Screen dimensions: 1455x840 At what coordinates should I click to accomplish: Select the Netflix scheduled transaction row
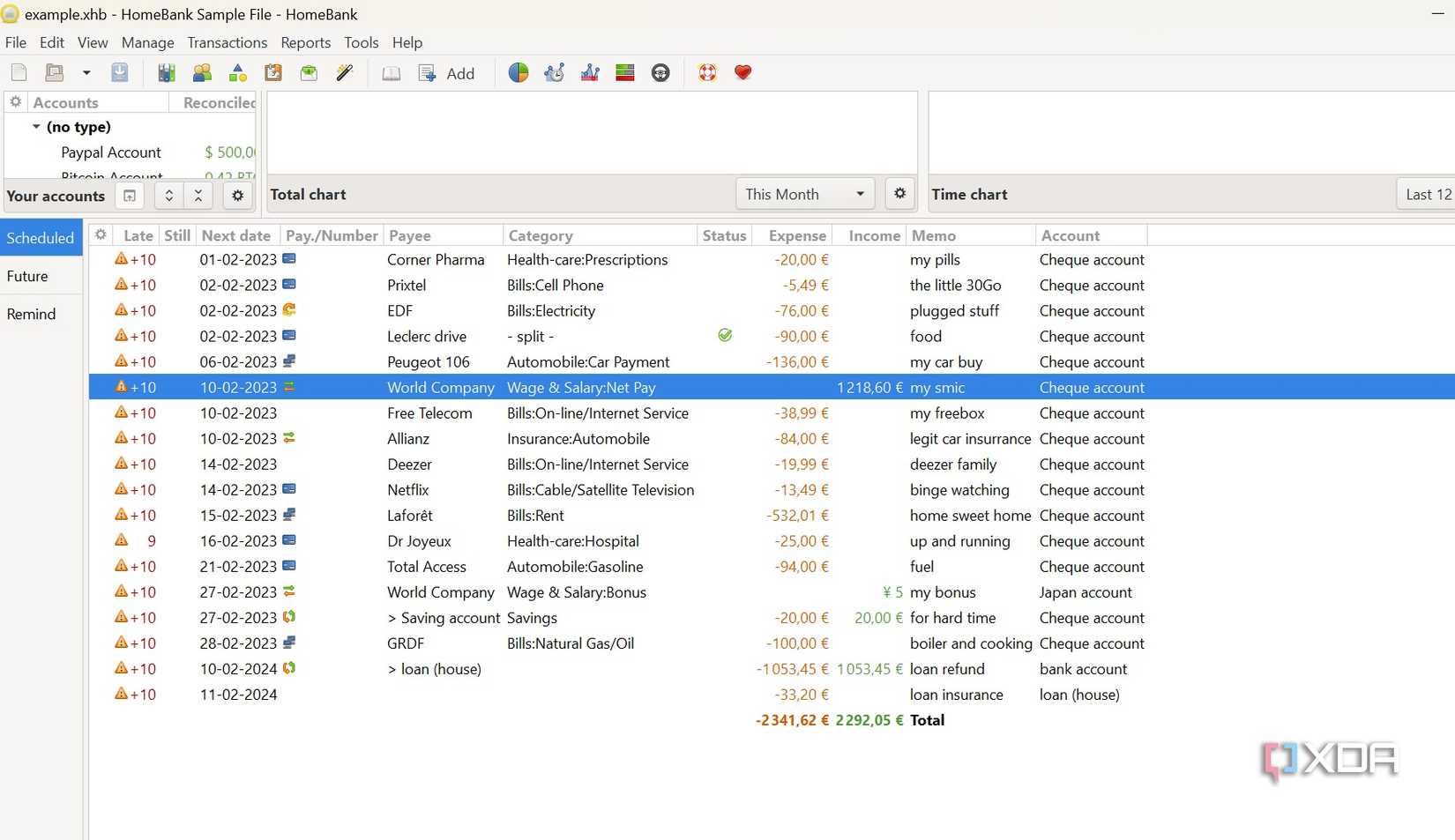408,490
